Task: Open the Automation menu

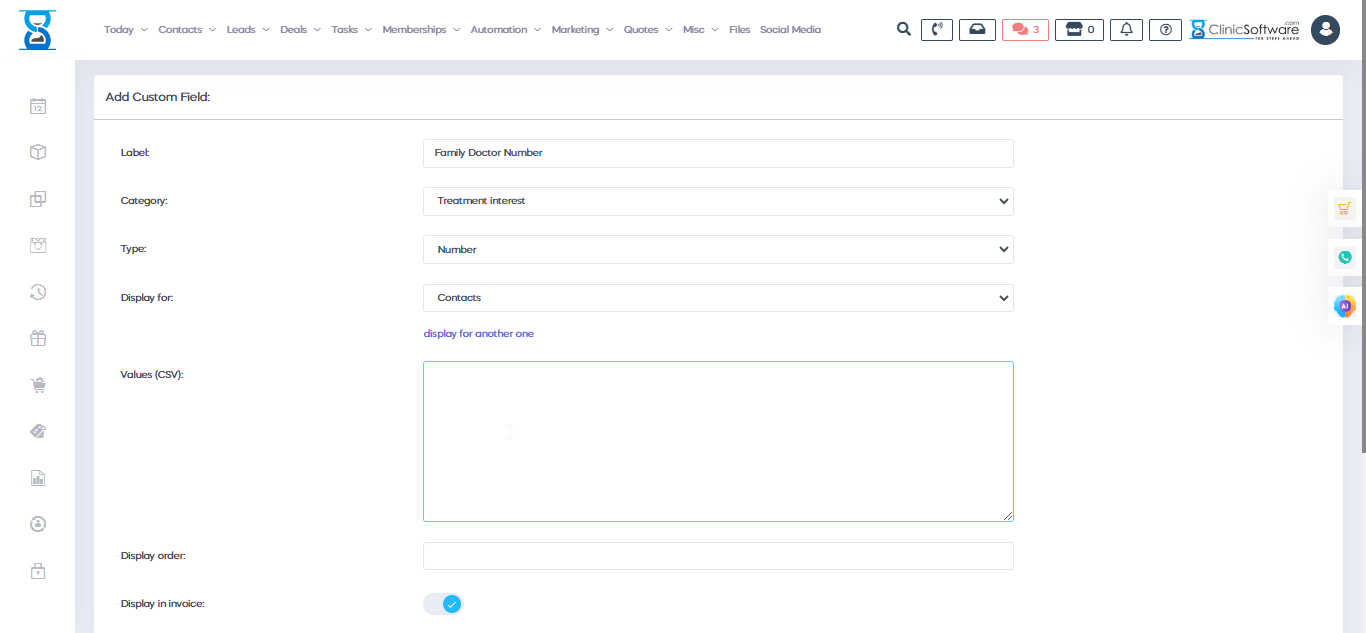Action: click(505, 30)
